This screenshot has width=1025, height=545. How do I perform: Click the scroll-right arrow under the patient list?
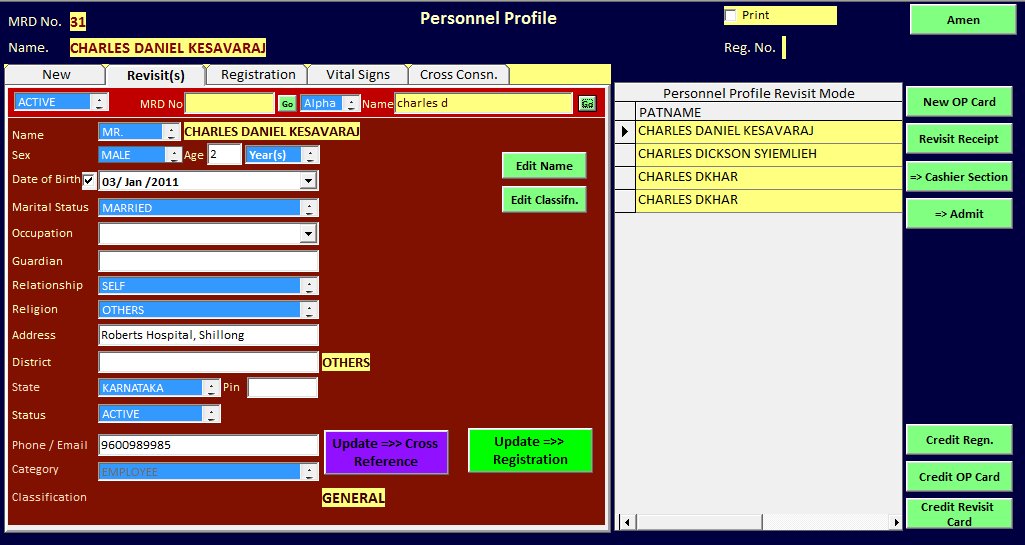click(896, 522)
